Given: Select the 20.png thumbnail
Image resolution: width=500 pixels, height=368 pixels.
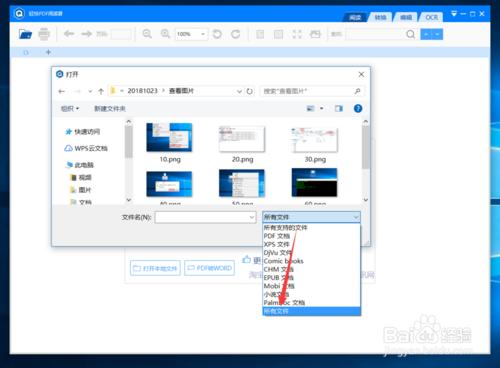Looking at the screenshot, I should [242, 139].
